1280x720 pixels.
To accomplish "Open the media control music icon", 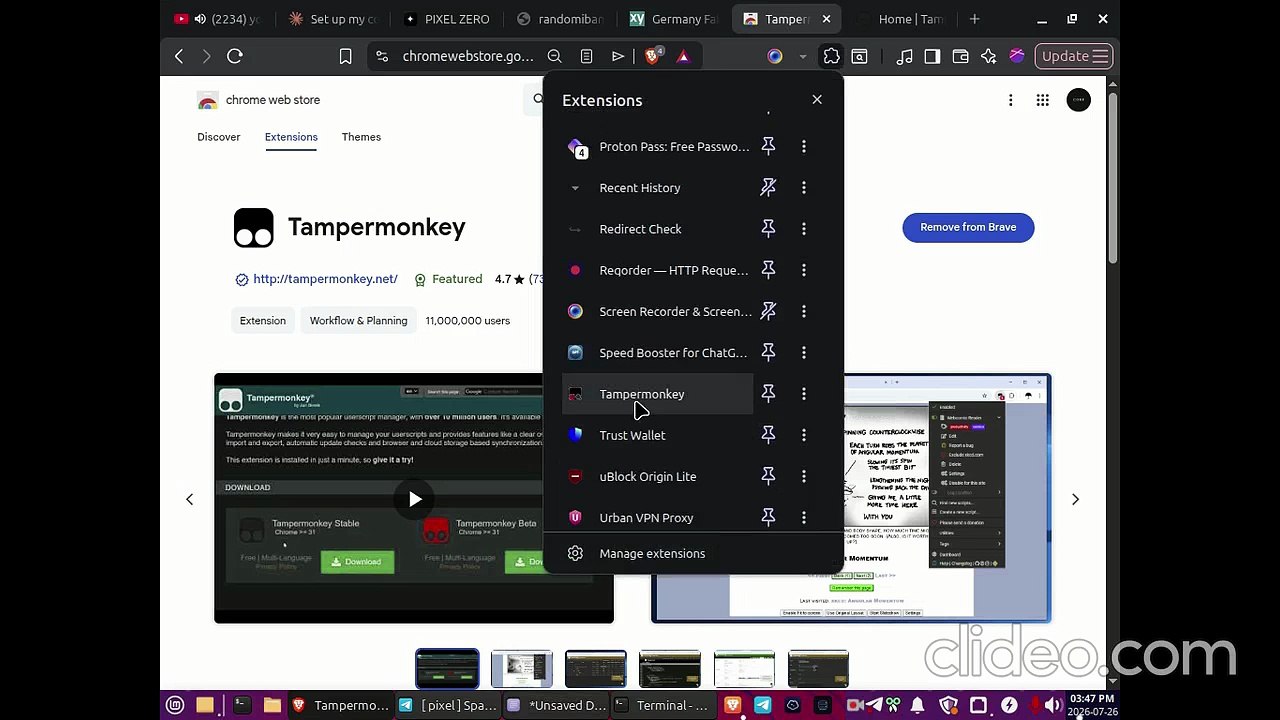I will click(904, 56).
